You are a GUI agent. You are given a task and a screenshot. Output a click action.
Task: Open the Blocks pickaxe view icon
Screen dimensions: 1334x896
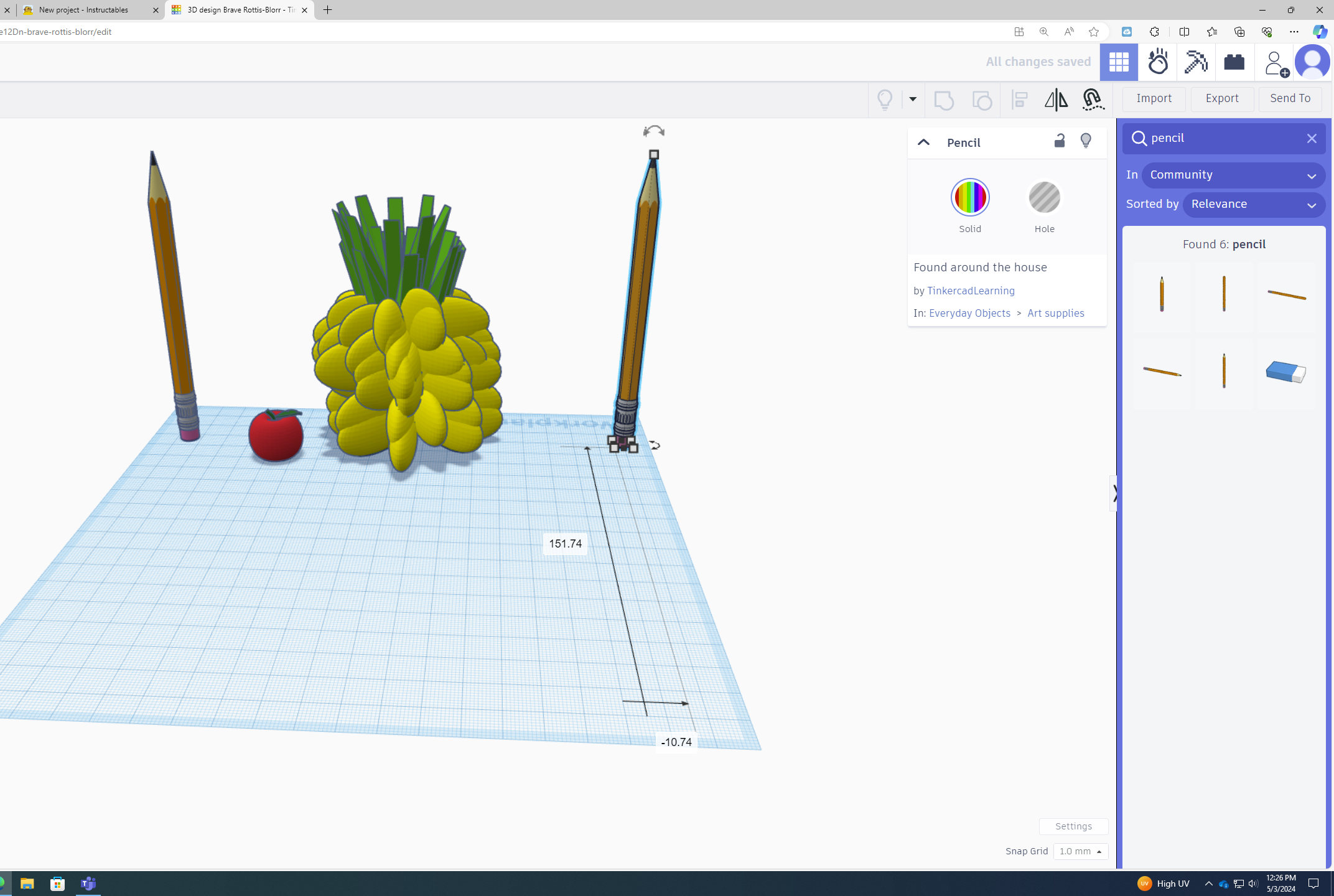[x=1195, y=62]
